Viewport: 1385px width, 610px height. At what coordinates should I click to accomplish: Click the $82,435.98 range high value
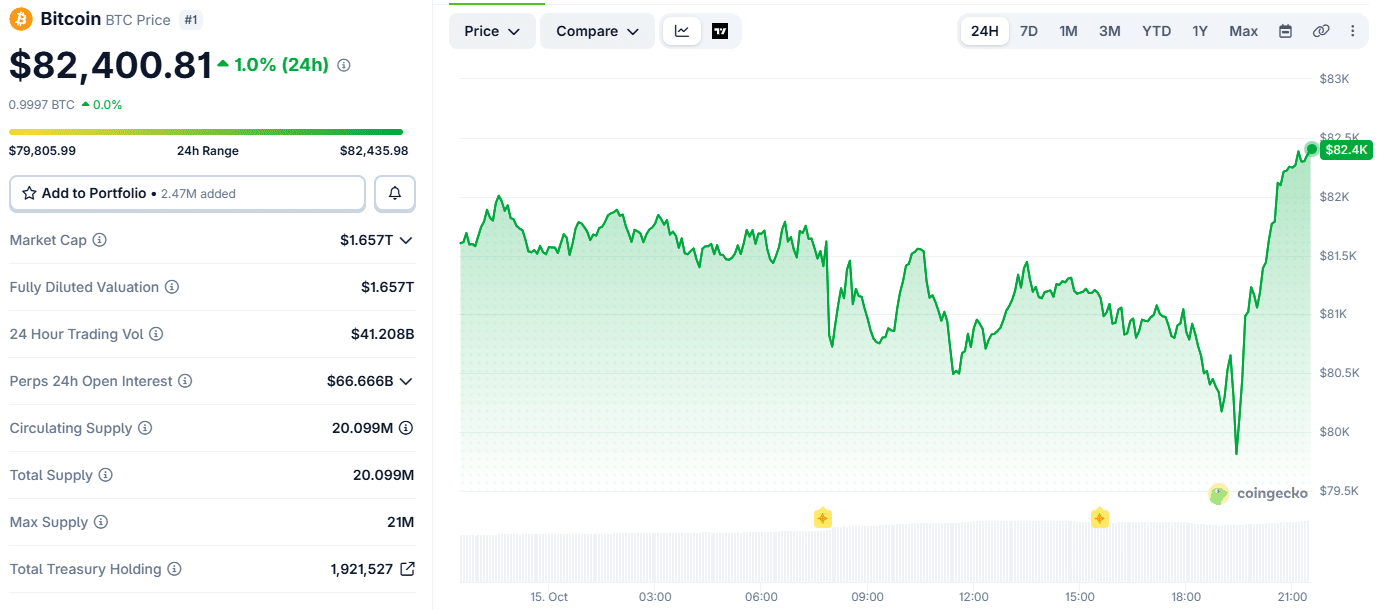point(374,151)
